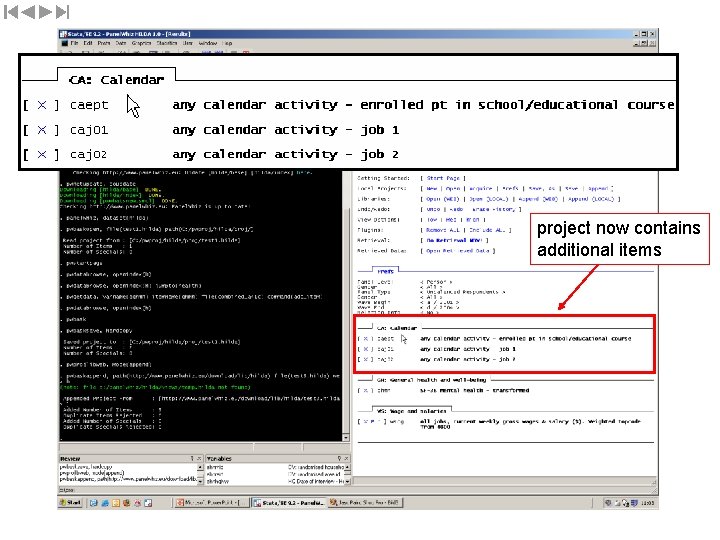This screenshot has height=540, width=720.
Task: Click Internet Explorer quick launch icon
Action: click(105, 503)
